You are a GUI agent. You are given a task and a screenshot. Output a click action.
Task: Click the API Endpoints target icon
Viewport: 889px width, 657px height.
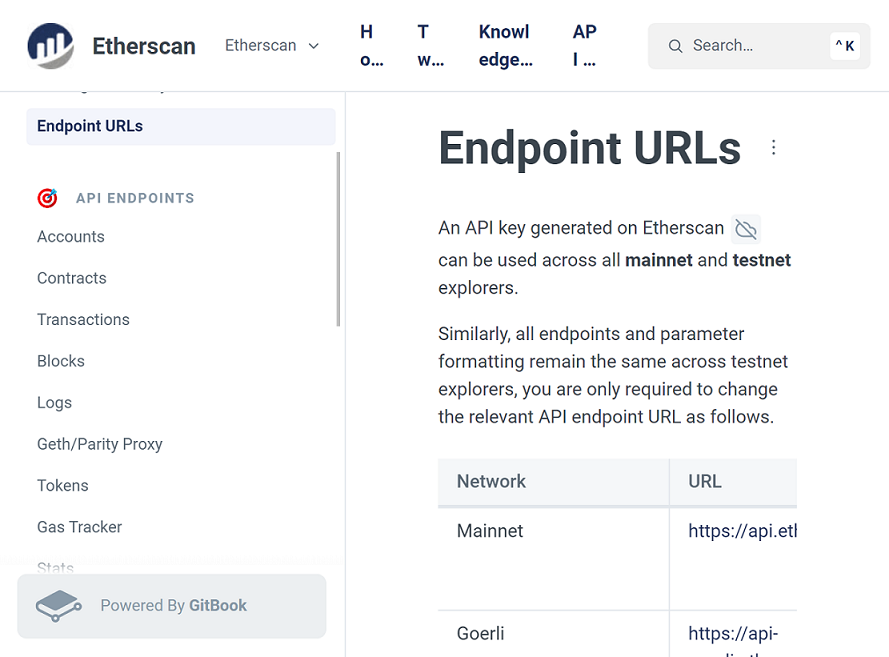pyautogui.click(x=47, y=198)
